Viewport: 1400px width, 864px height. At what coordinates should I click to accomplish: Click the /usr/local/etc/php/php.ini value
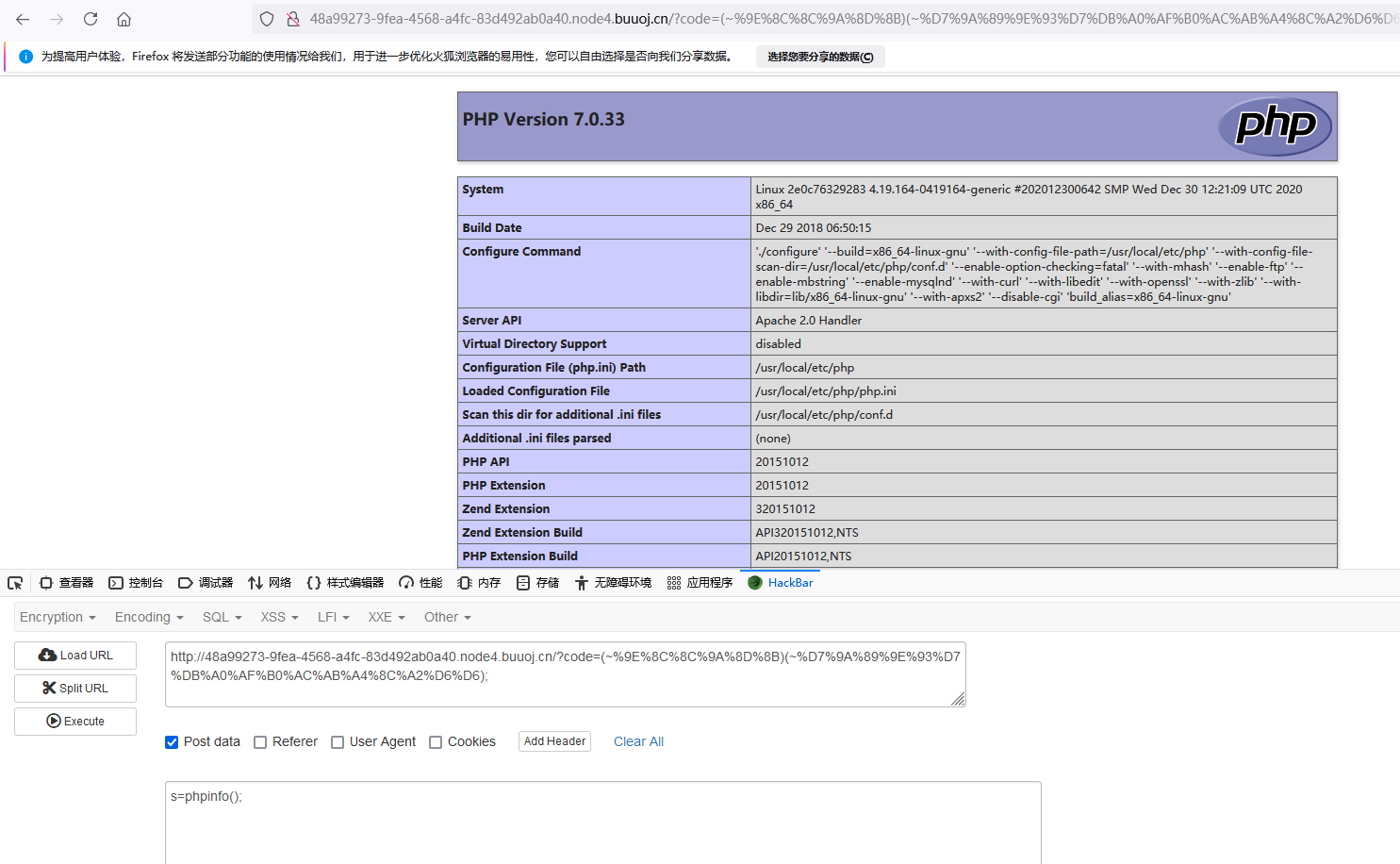point(826,391)
